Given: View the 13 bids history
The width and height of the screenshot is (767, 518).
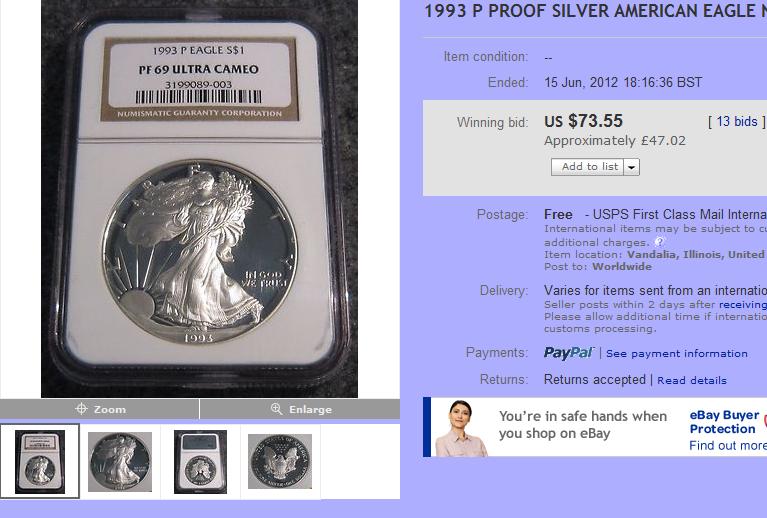Looking at the screenshot, I should click(x=737, y=121).
